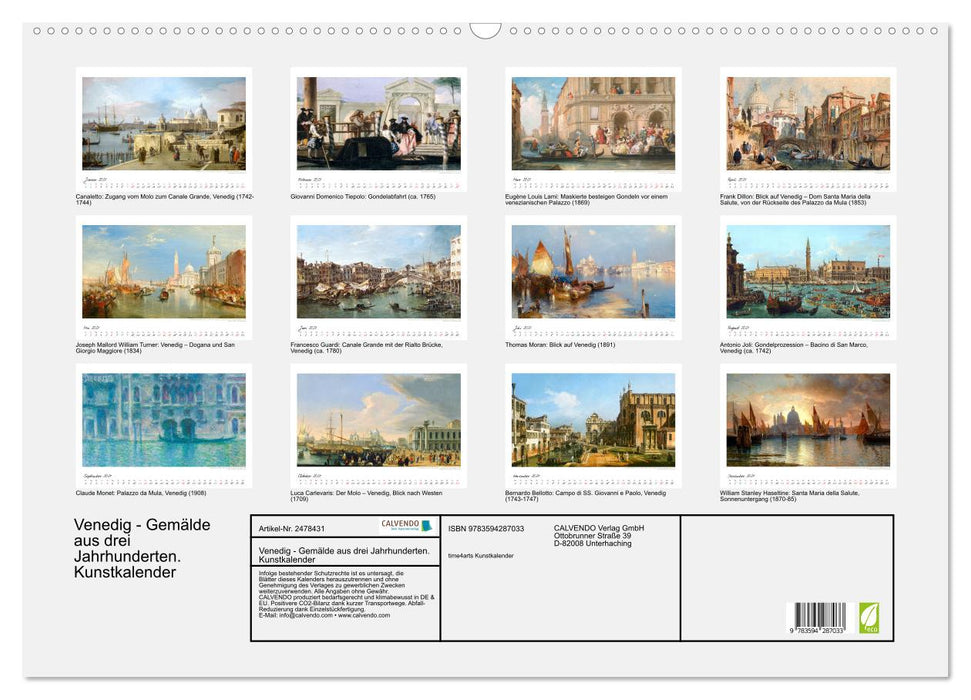971x700 pixels.
Task: Click caption 'Eugène Louis Lami: Maskierte besteigen Gondeln'
Action: tap(586, 199)
